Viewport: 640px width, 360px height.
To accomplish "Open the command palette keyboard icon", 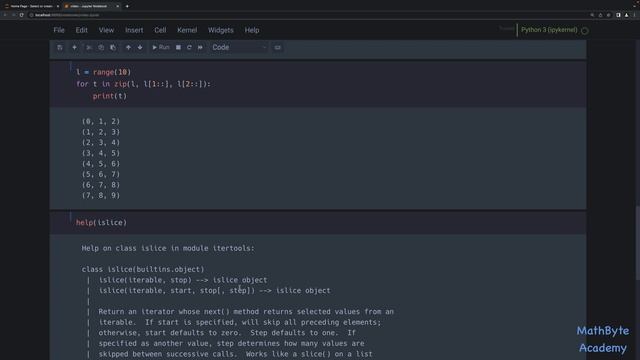I will (x=278, y=47).
